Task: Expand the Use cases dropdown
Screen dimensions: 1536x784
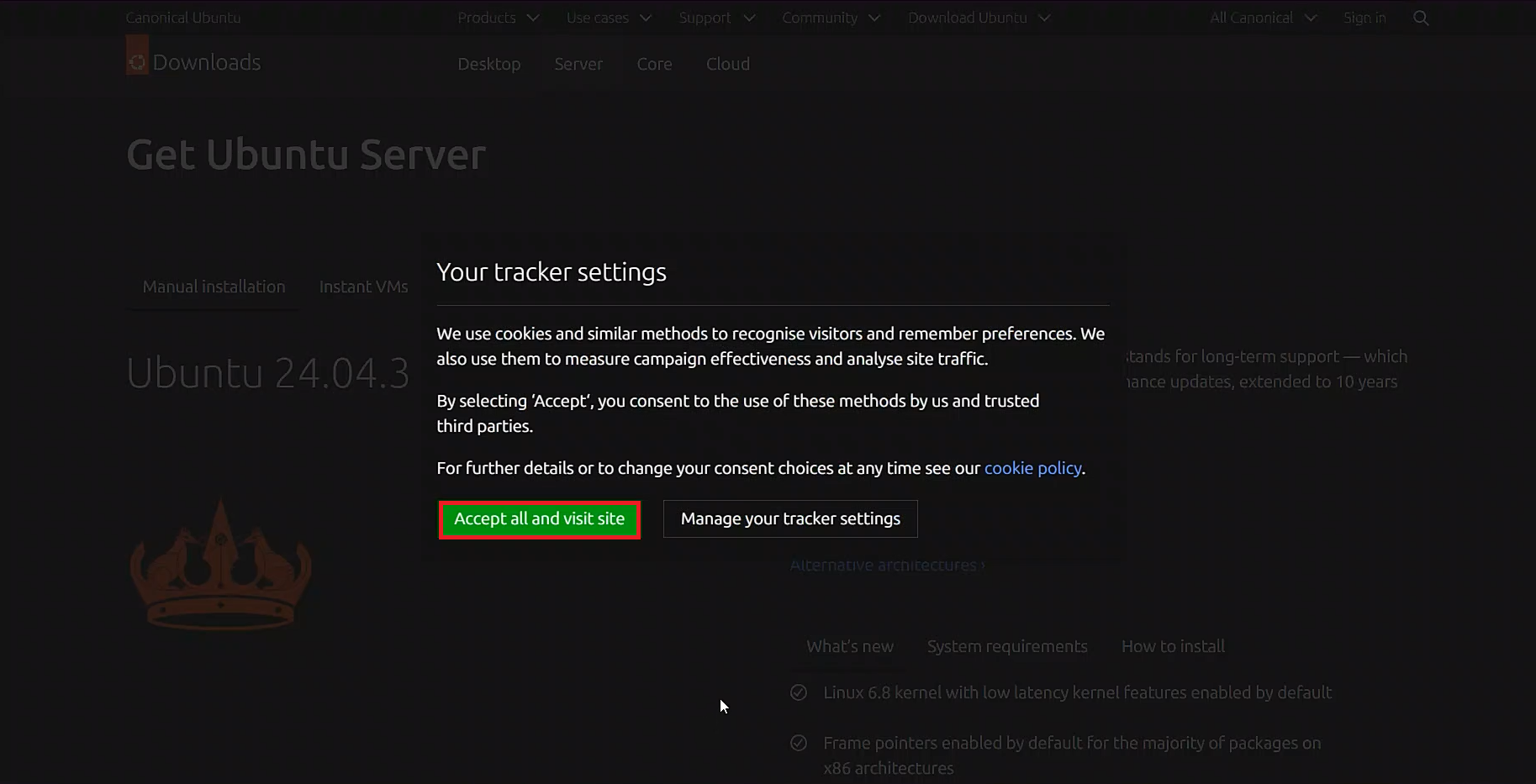Action: (x=609, y=18)
